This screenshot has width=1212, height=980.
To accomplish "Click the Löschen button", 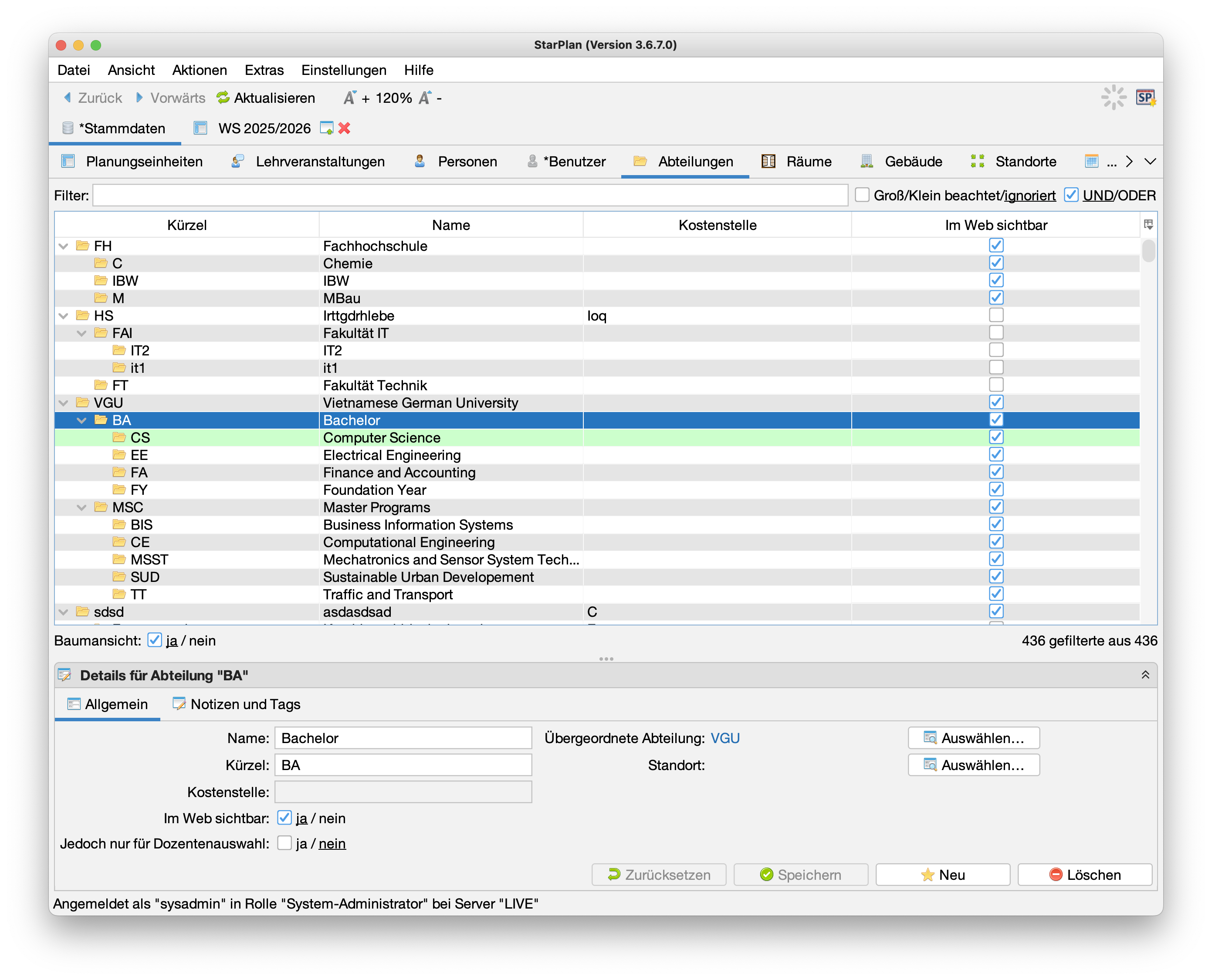I will tap(1084, 875).
